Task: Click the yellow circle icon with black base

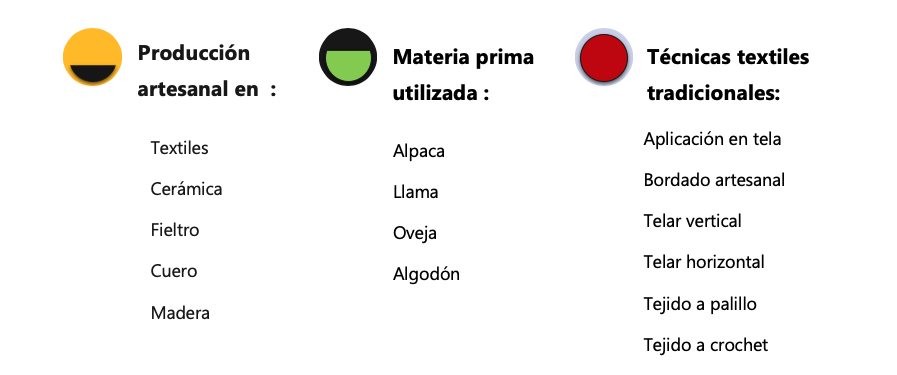Action: click(x=92, y=57)
